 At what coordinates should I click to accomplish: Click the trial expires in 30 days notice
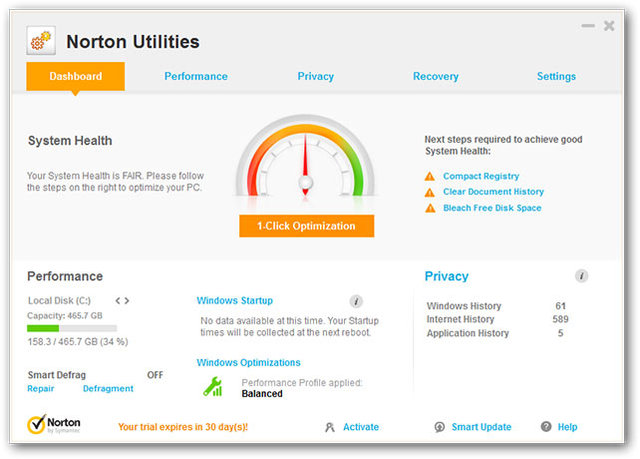(183, 427)
